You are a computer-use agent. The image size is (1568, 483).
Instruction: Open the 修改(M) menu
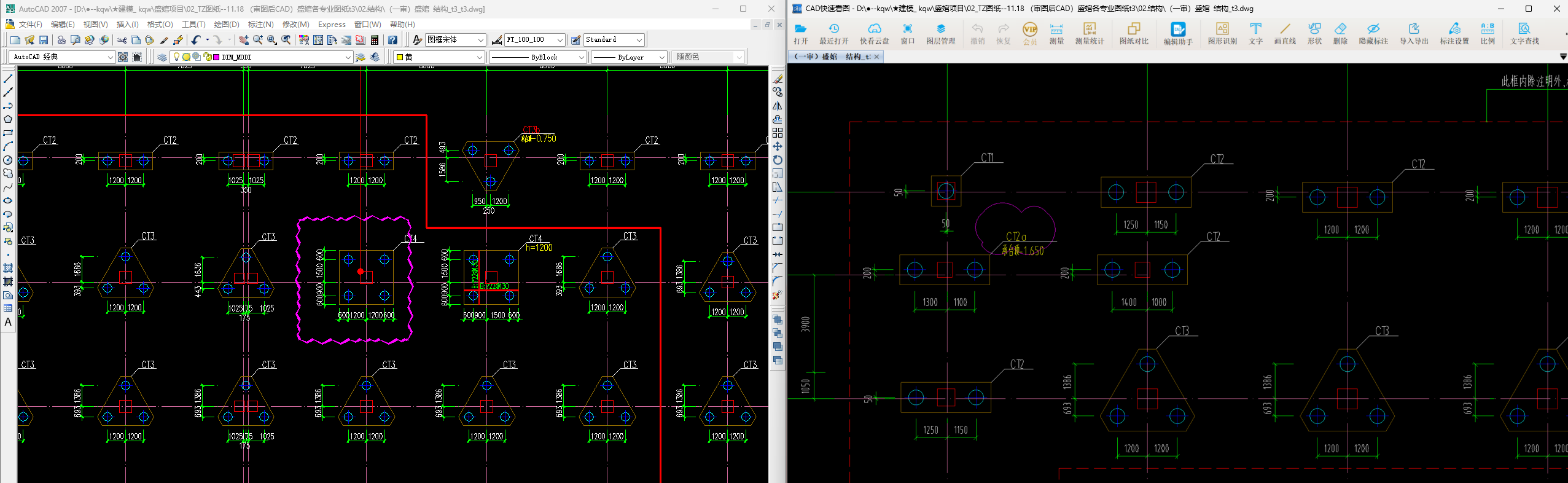[x=295, y=25]
